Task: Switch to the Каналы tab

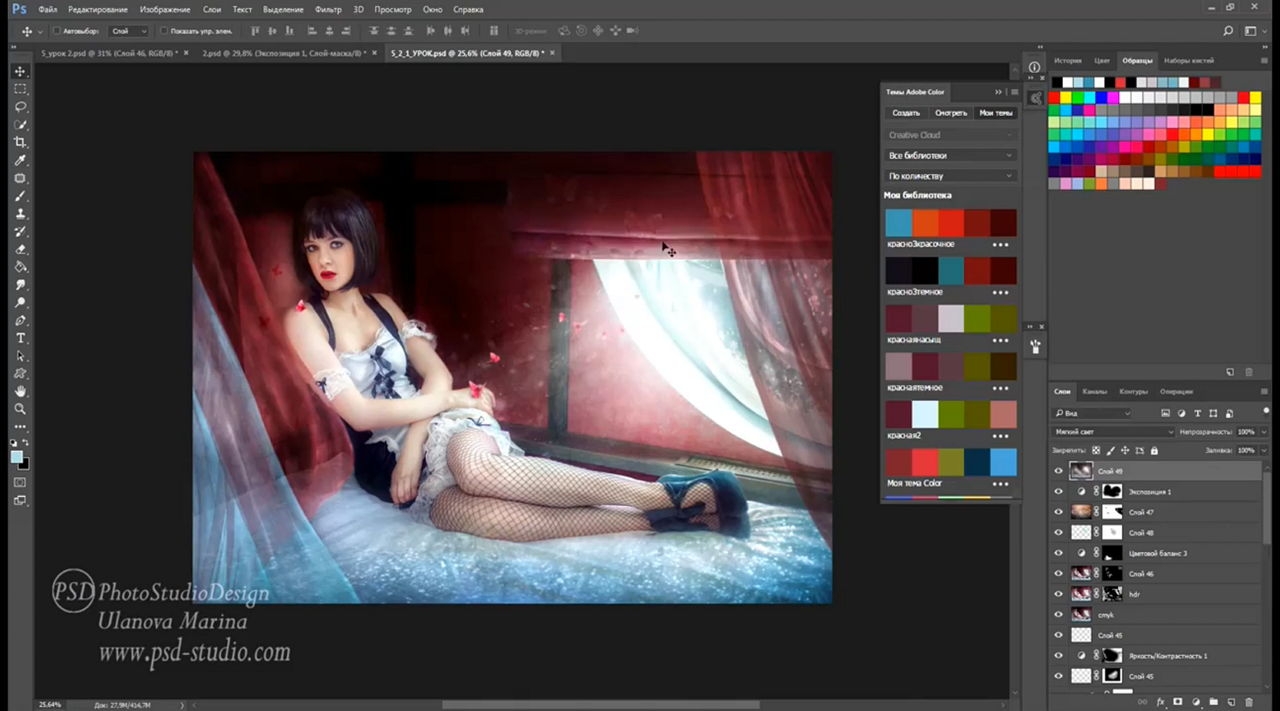Action: [x=1094, y=391]
